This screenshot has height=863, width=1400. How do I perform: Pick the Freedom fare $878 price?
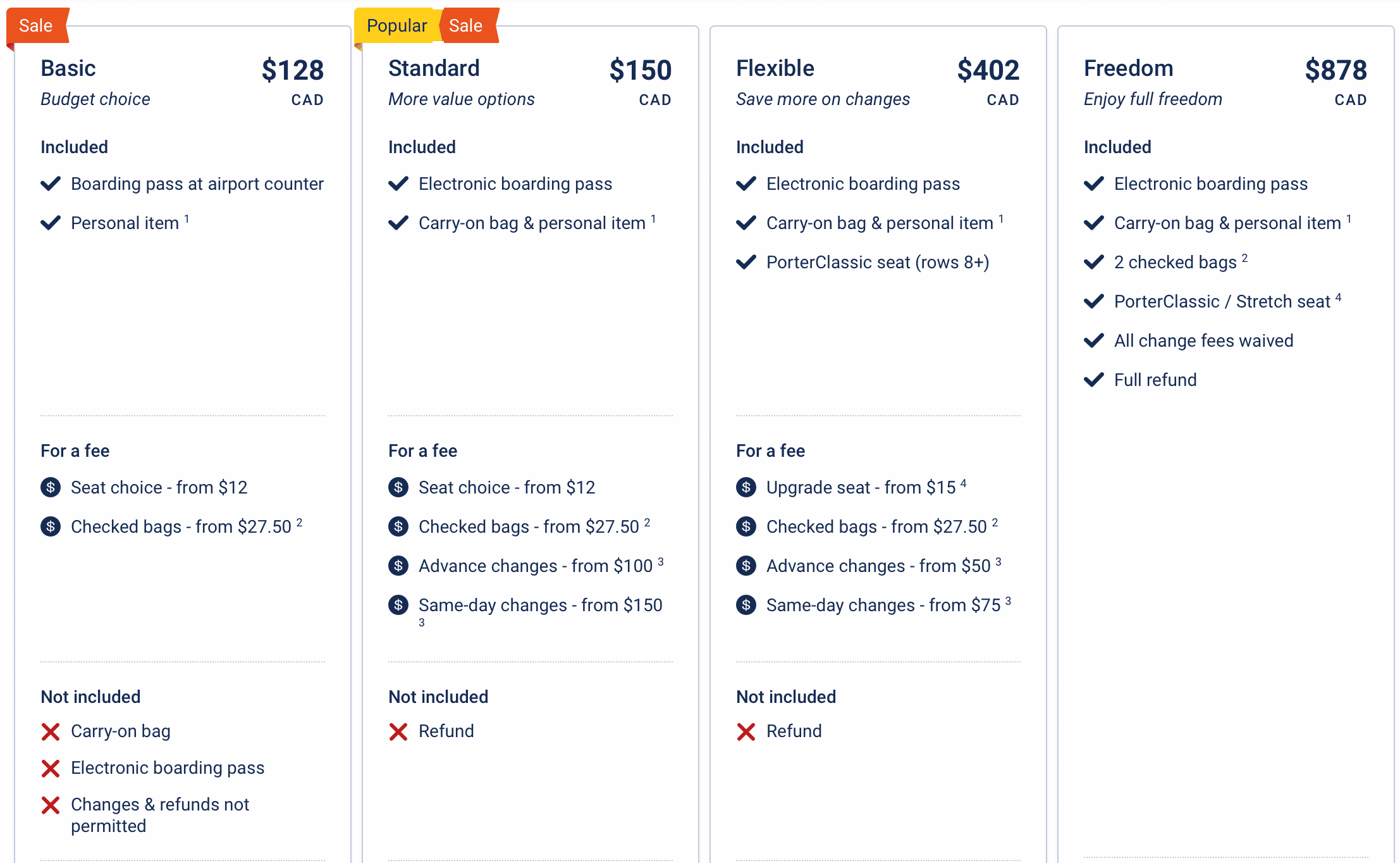[1336, 70]
